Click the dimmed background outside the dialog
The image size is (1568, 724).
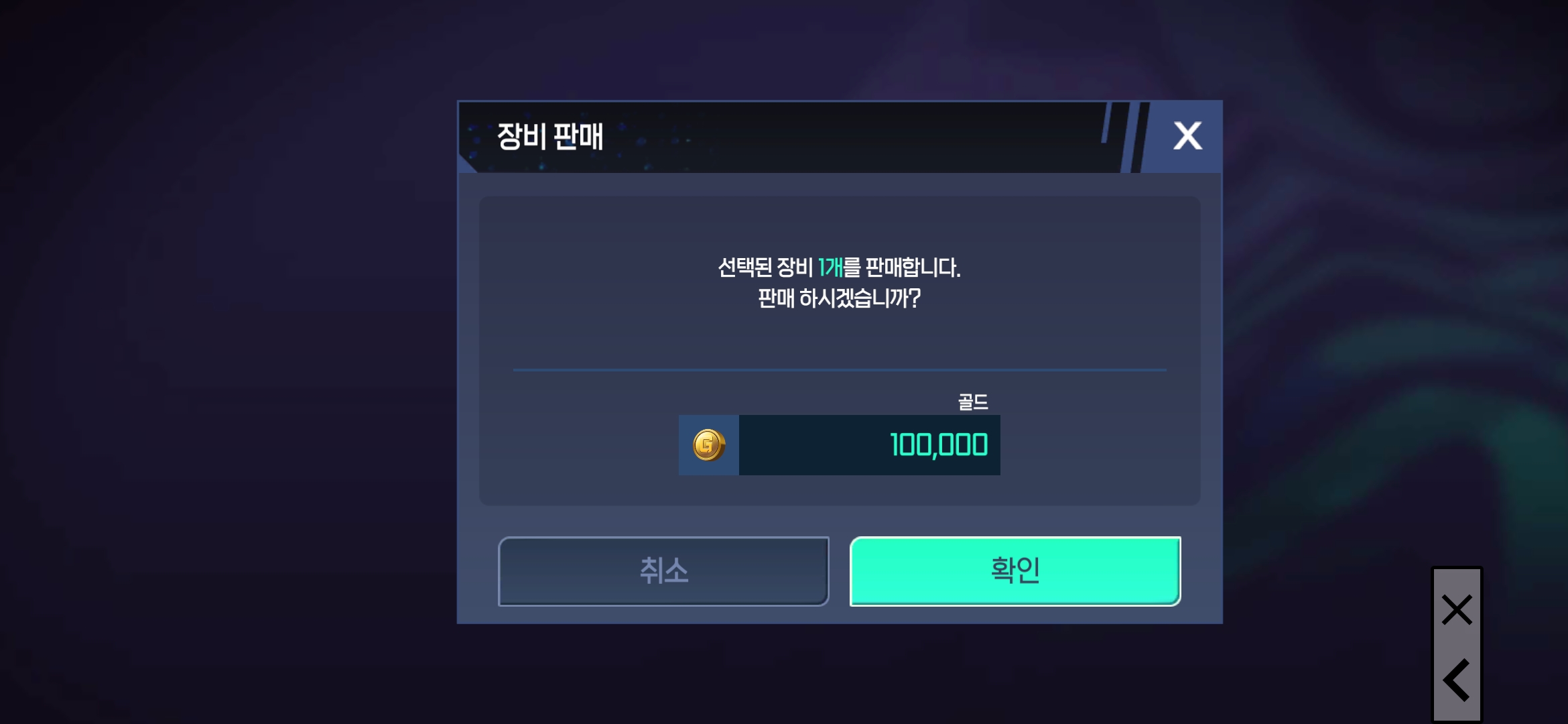(x=228, y=362)
